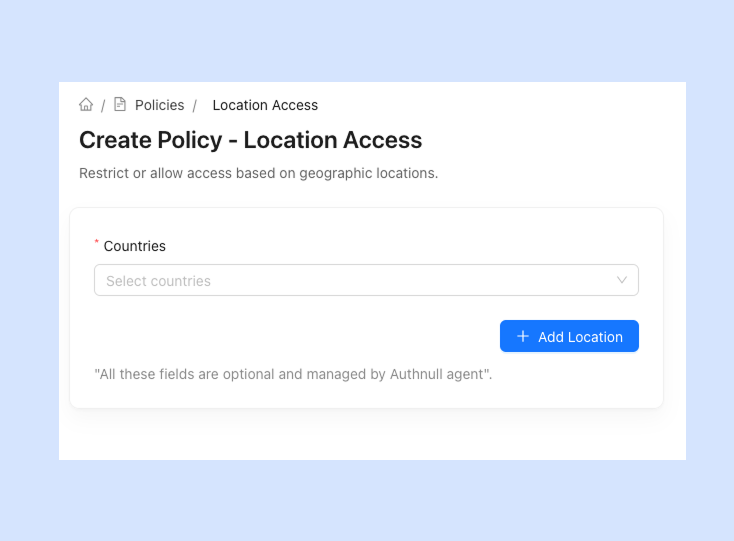Click the Add Location button

click(x=569, y=336)
